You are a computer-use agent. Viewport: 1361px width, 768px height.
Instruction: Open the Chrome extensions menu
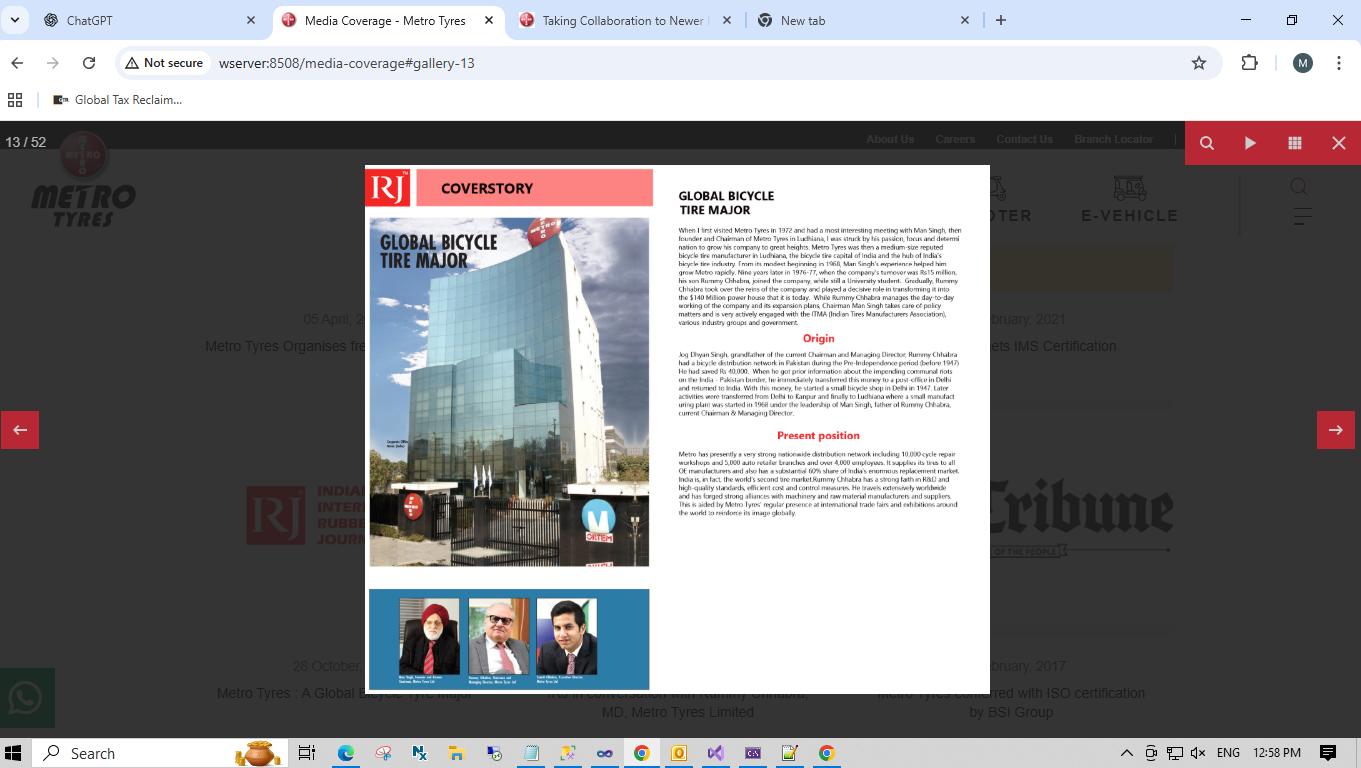[1249, 63]
